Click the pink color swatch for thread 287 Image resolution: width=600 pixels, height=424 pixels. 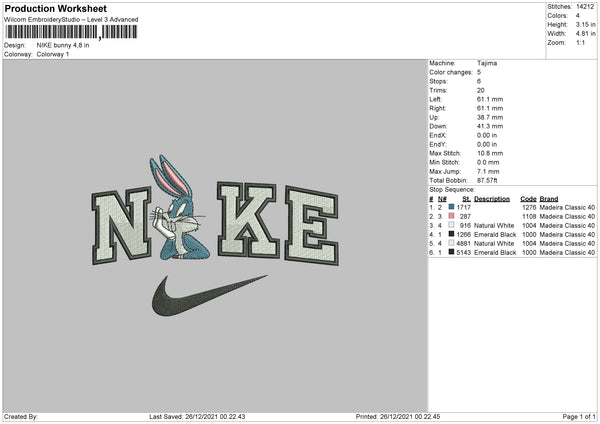click(x=453, y=215)
